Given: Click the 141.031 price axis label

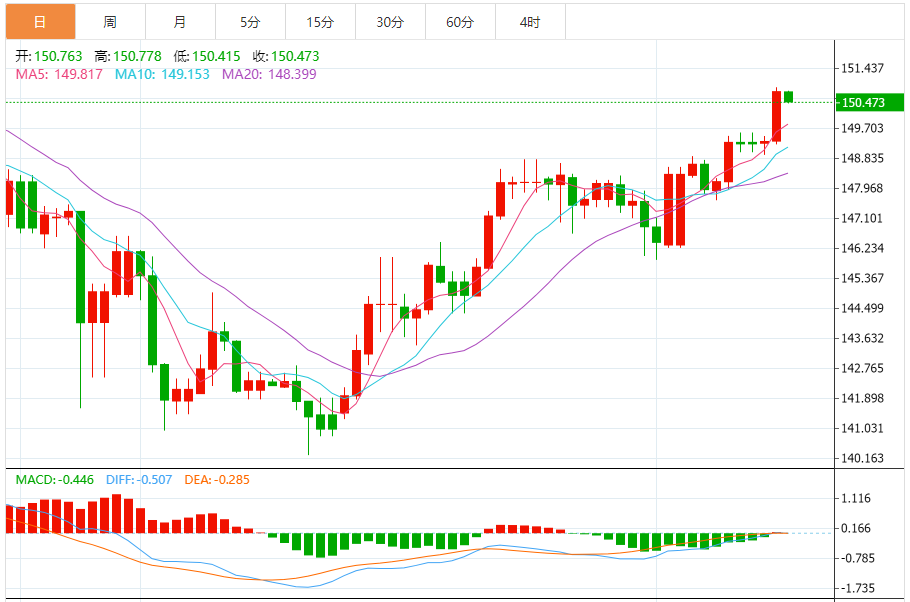Looking at the screenshot, I should pos(862,428).
